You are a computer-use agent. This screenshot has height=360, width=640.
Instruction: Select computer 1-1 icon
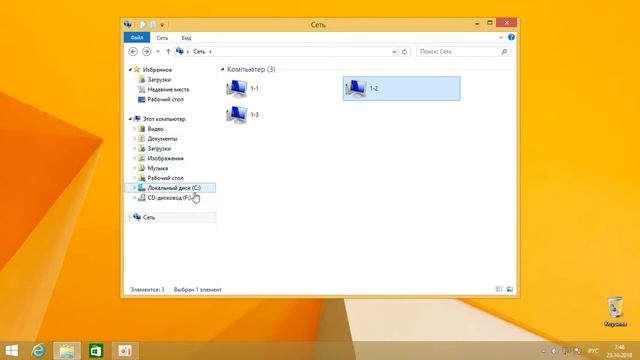click(x=237, y=89)
